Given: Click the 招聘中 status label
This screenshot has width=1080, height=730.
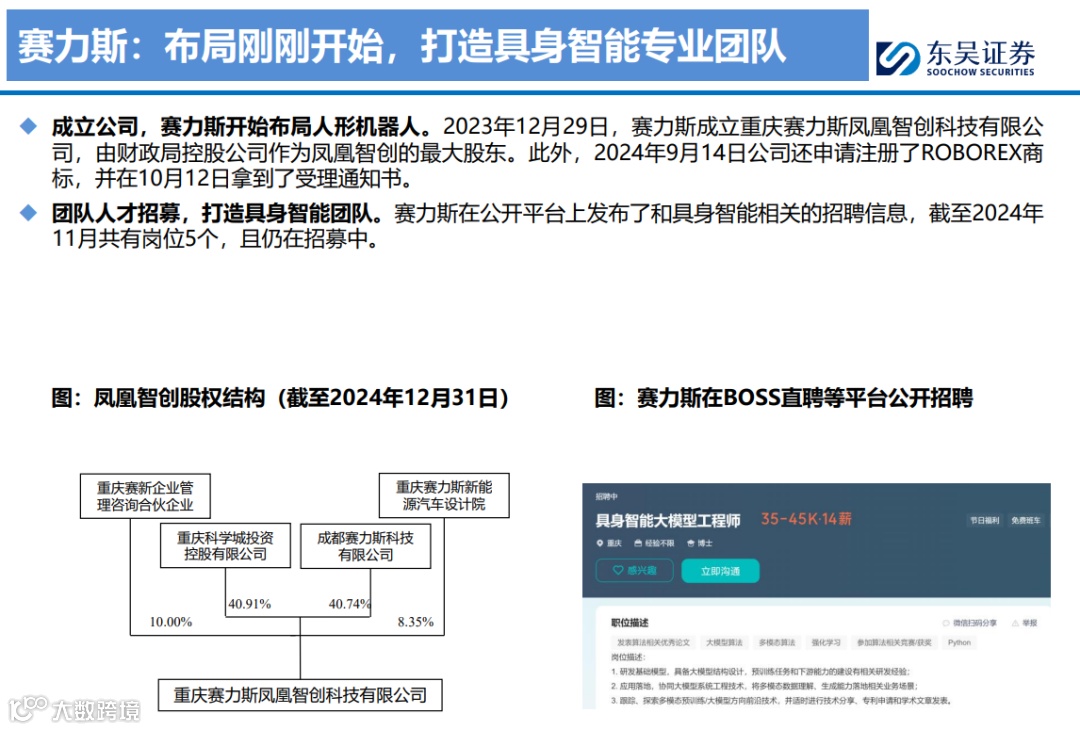Looking at the screenshot, I should pos(607,497).
